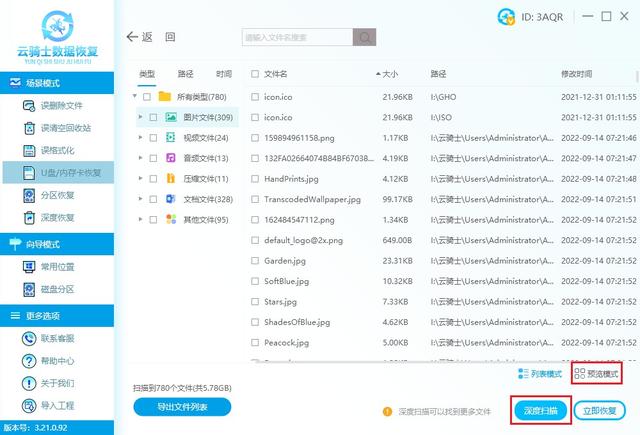Click the 图片文件 picture type icon
640x435 pixels.
pyautogui.click(x=171, y=117)
